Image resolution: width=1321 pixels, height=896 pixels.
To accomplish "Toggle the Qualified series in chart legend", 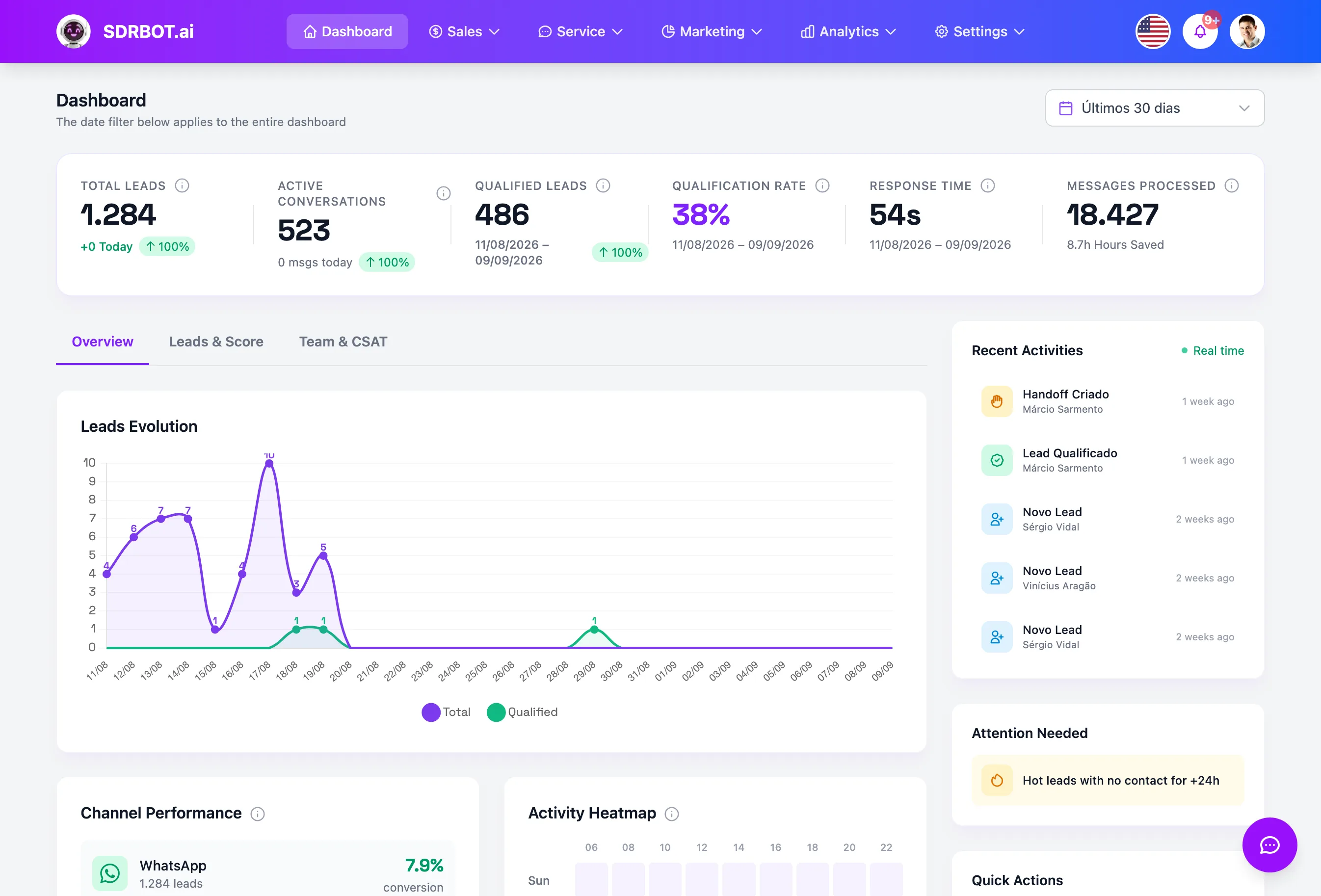I will coord(523,712).
